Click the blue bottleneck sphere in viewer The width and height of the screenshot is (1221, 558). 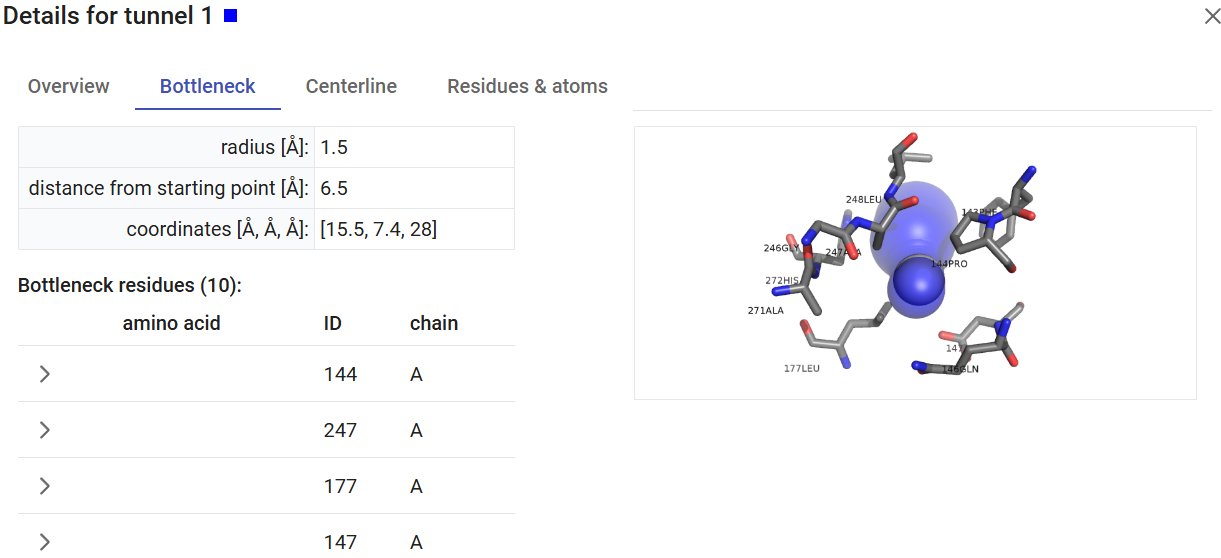(x=917, y=284)
